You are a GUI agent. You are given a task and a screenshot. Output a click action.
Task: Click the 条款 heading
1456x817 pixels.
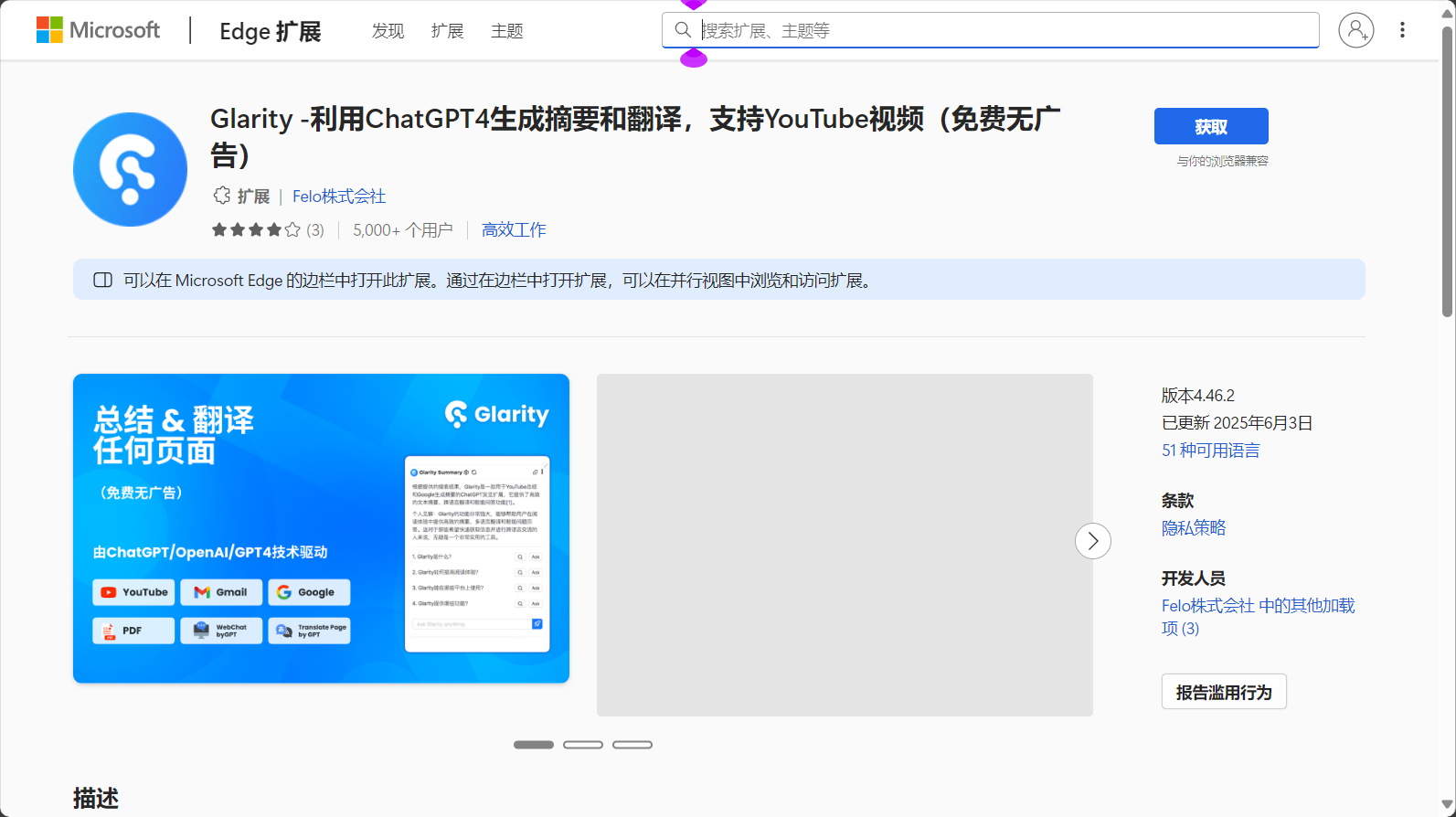pyautogui.click(x=1178, y=501)
